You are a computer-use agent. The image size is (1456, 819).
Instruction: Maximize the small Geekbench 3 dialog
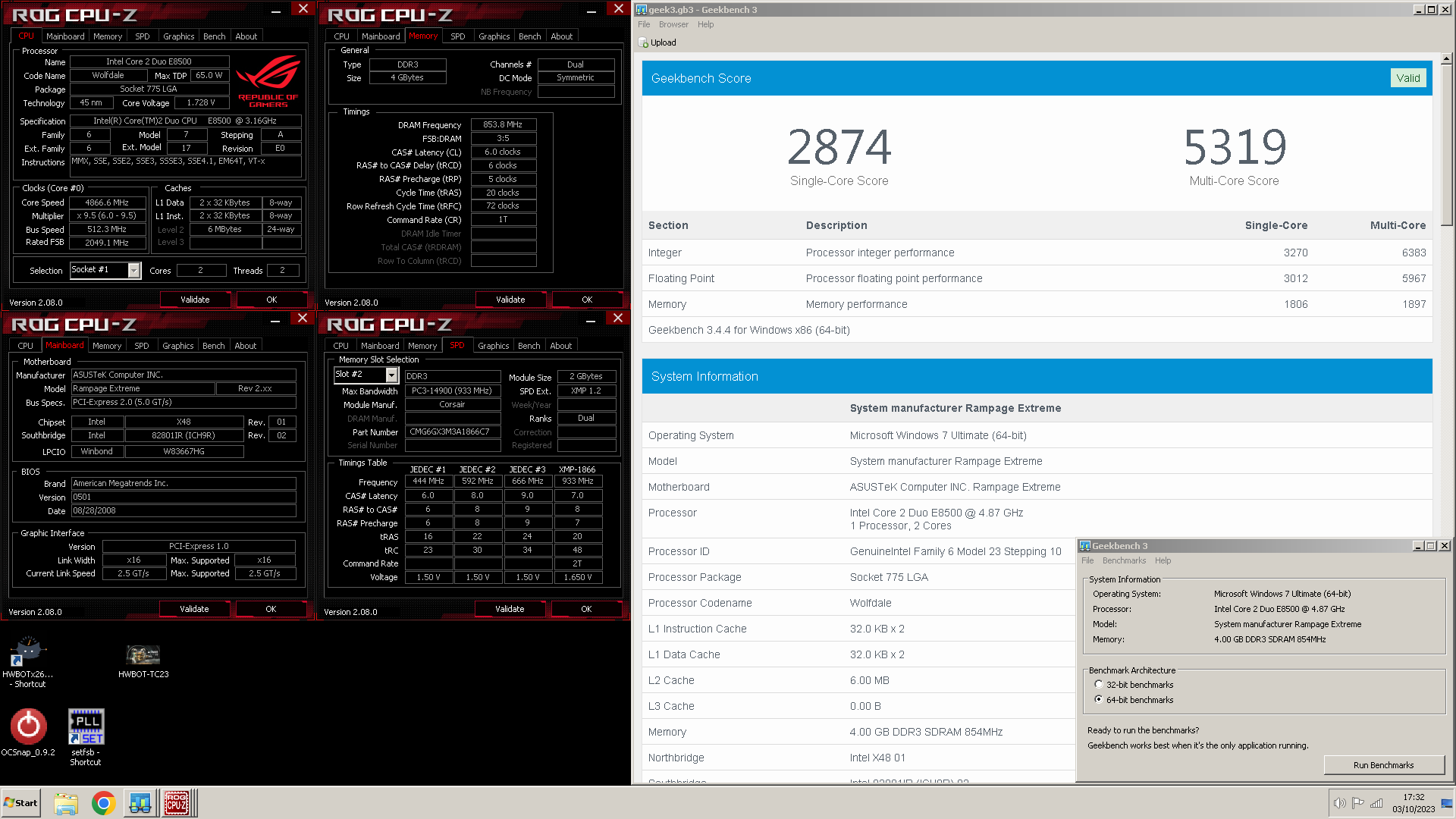point(1431,546)
